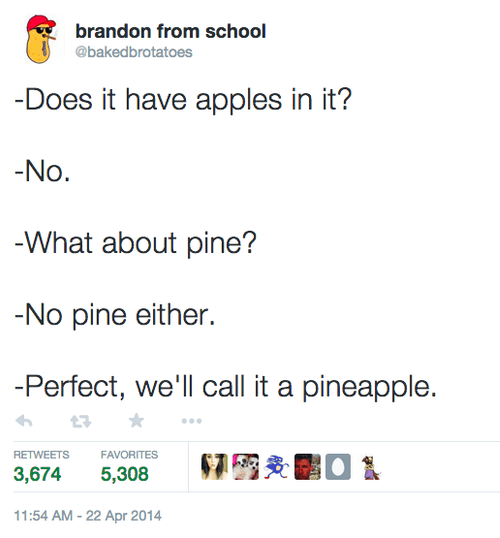
Task: Open the cartoon figure in purple avatar
Action: pyautogui.click(x=370, y=467)
